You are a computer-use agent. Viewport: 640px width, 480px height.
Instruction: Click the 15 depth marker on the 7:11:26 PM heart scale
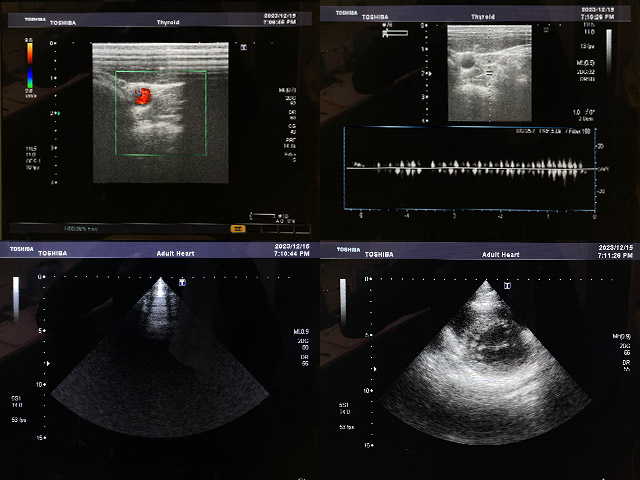click(x=369, y=445)
